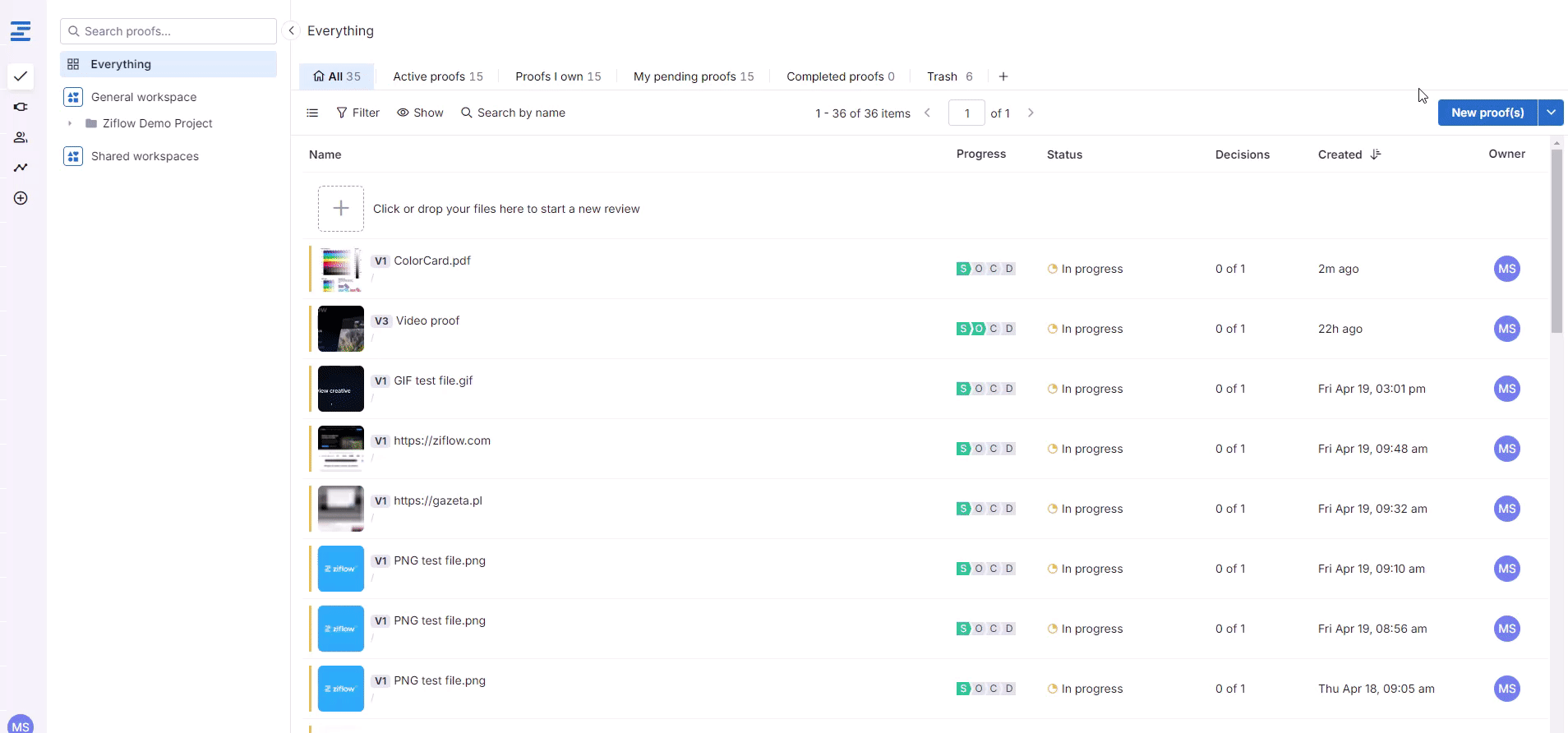1568x733 pixels.
Task: Click the list view icon beside Filter
Action: click(312, 113)
